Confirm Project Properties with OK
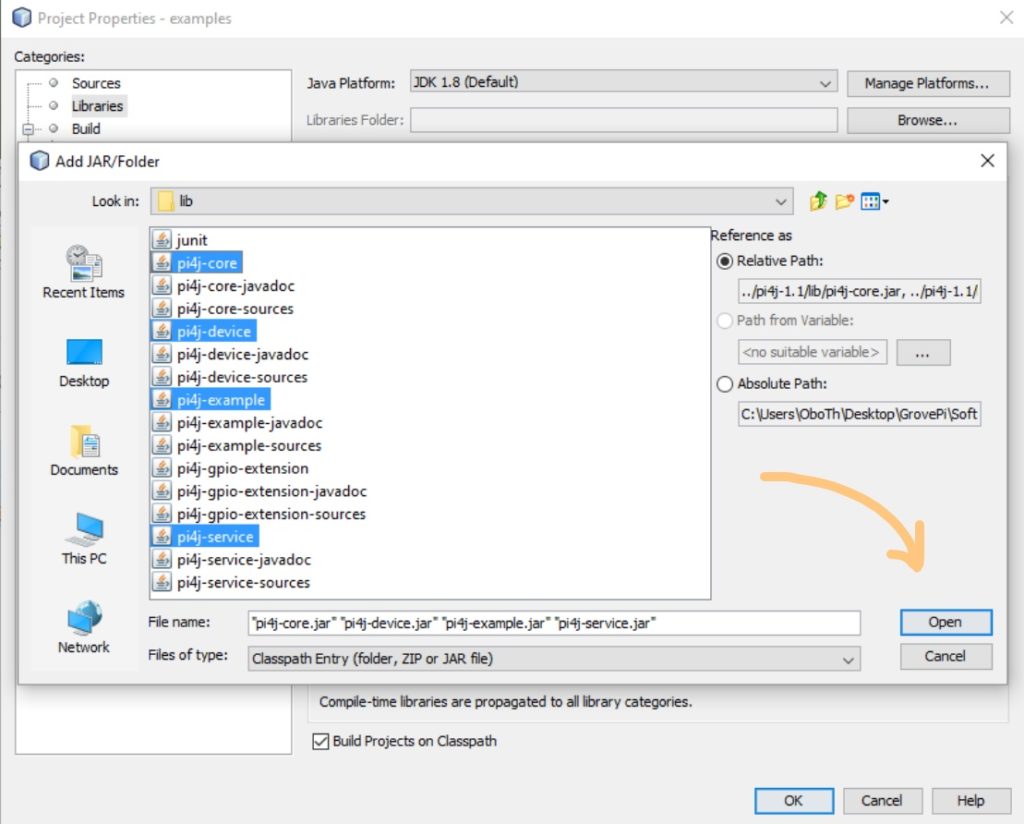The height and width of the screenshot is (824, 1024). (x=793, y=800)
